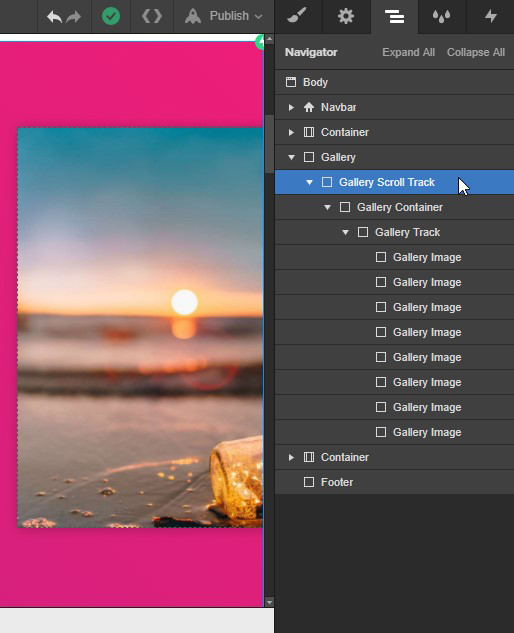Open the code export brackets icon

click(152, 16)
